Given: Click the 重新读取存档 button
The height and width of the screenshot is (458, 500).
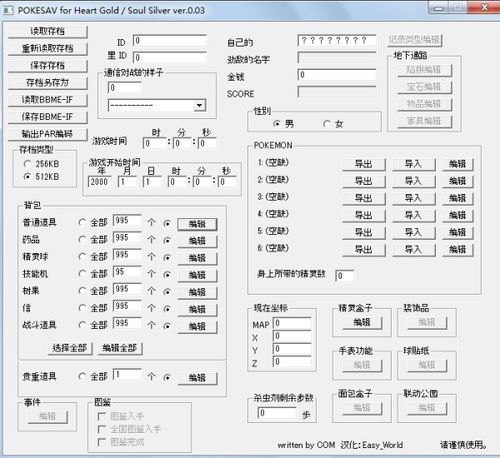Looking at the screenshot, I should coord(47,49).
